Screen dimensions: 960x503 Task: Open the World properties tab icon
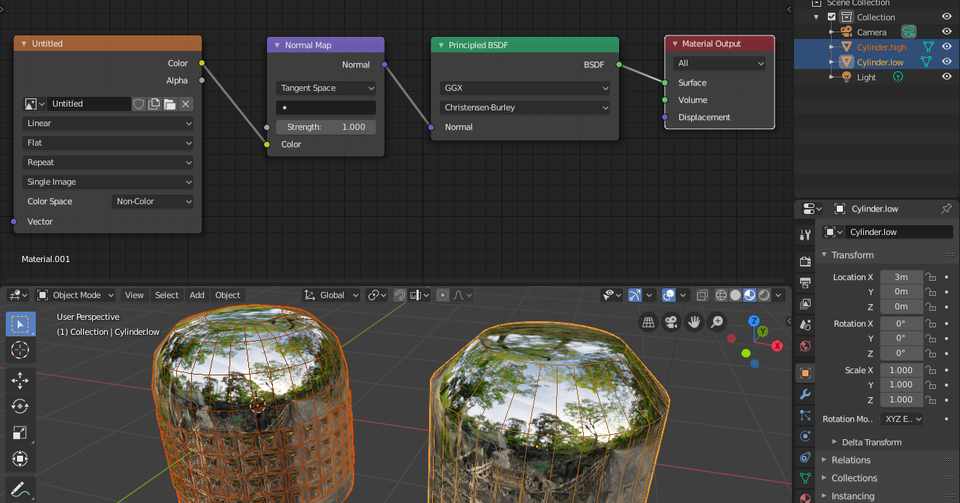pos(805,346)
